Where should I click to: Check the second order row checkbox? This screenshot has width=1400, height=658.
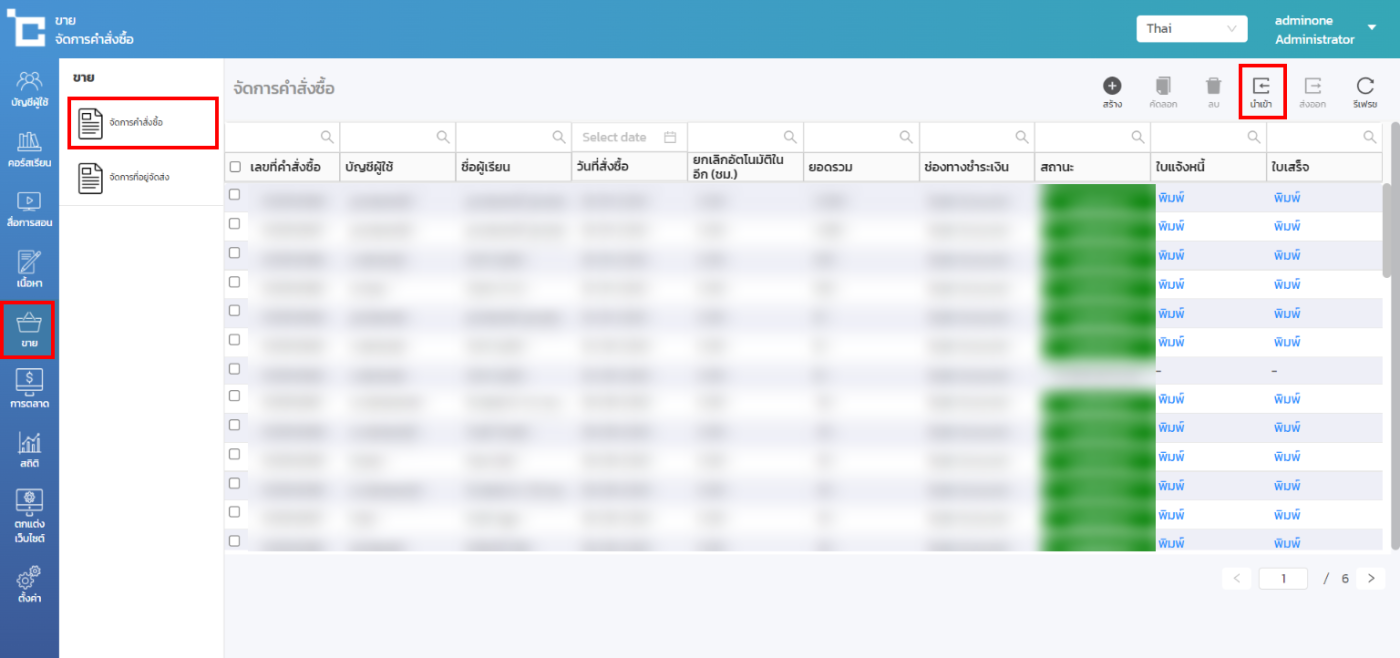235,224
